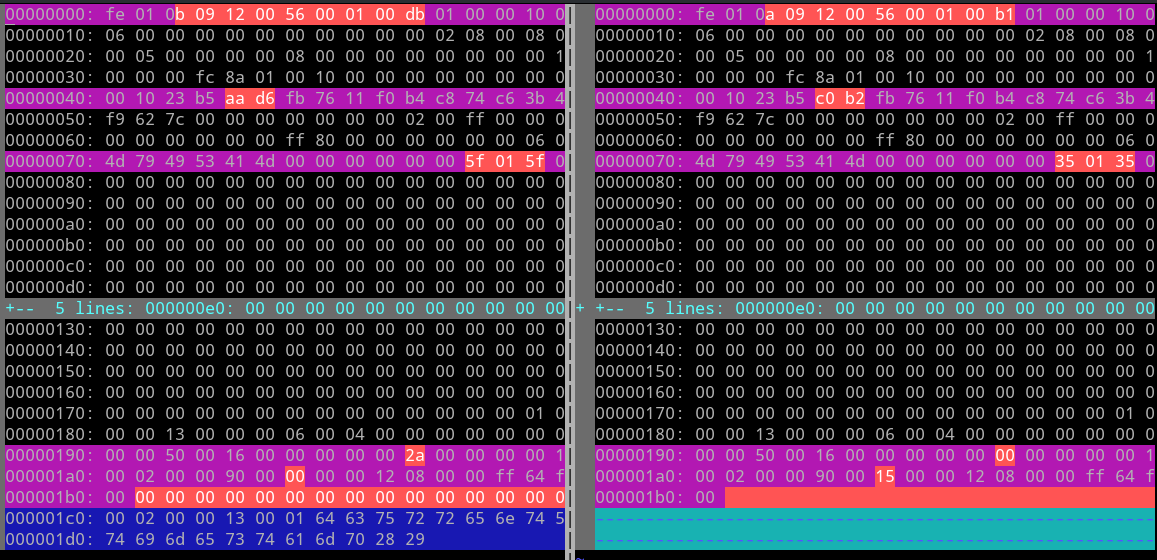This screenshot has width=1157, height=560.
Task: Click the plus fold marker beside right pane
Action: click(x=581, y=308)
